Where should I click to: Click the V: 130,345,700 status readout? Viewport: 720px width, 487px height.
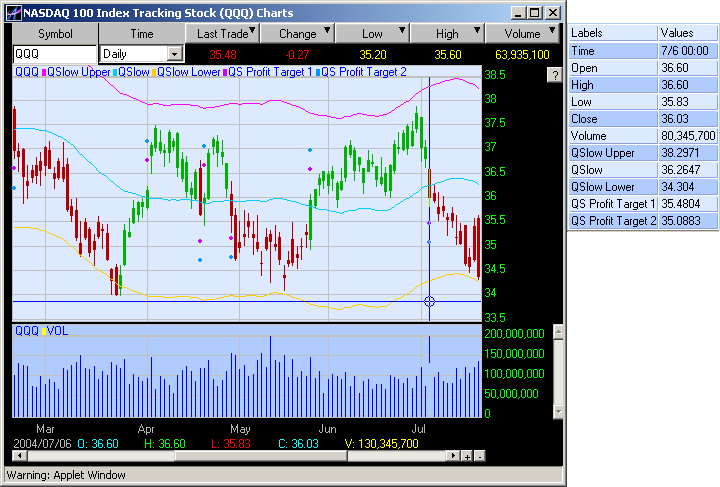click(x=381, y=444)
